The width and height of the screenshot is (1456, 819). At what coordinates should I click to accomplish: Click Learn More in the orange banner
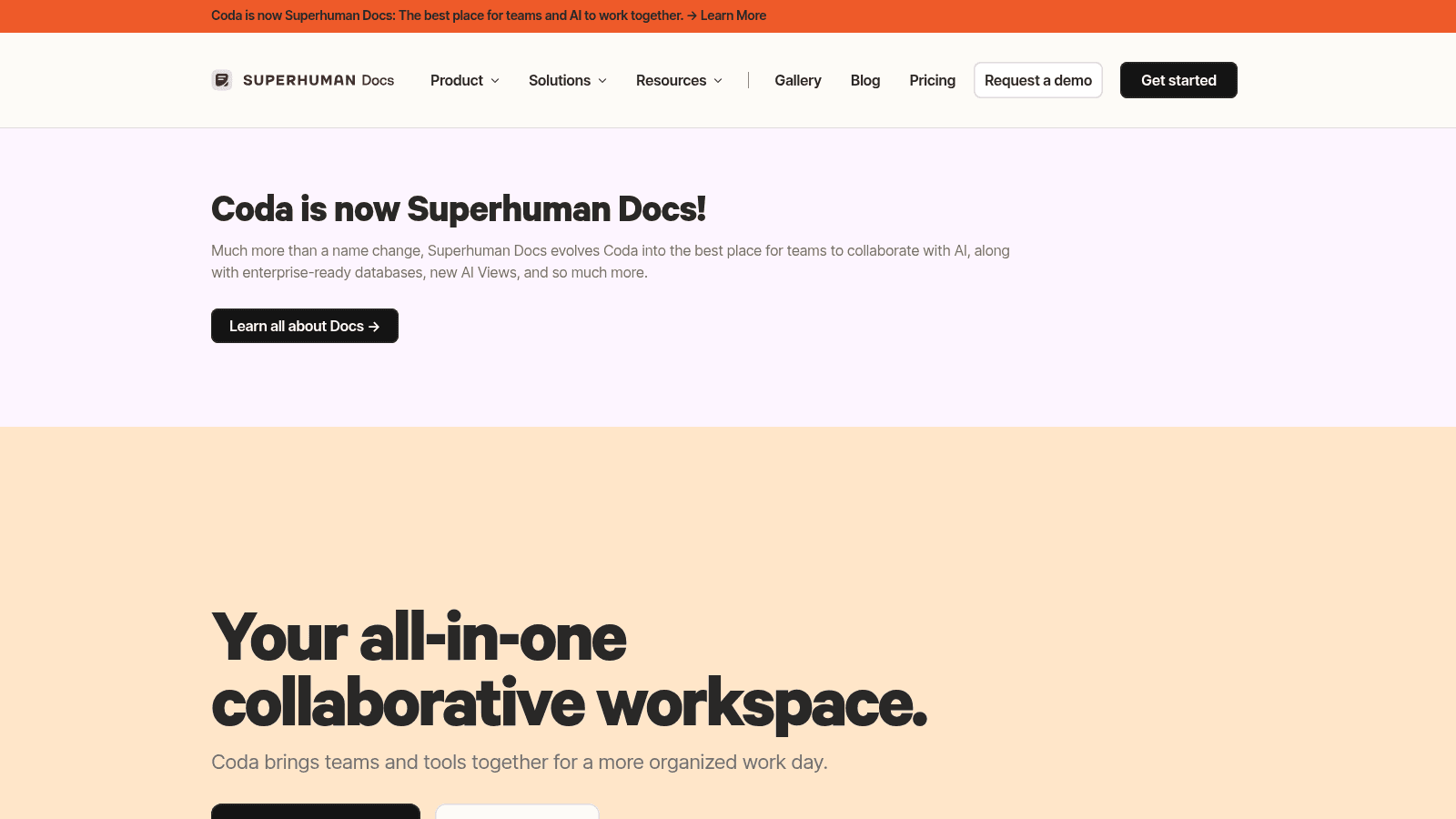[733, 15]
